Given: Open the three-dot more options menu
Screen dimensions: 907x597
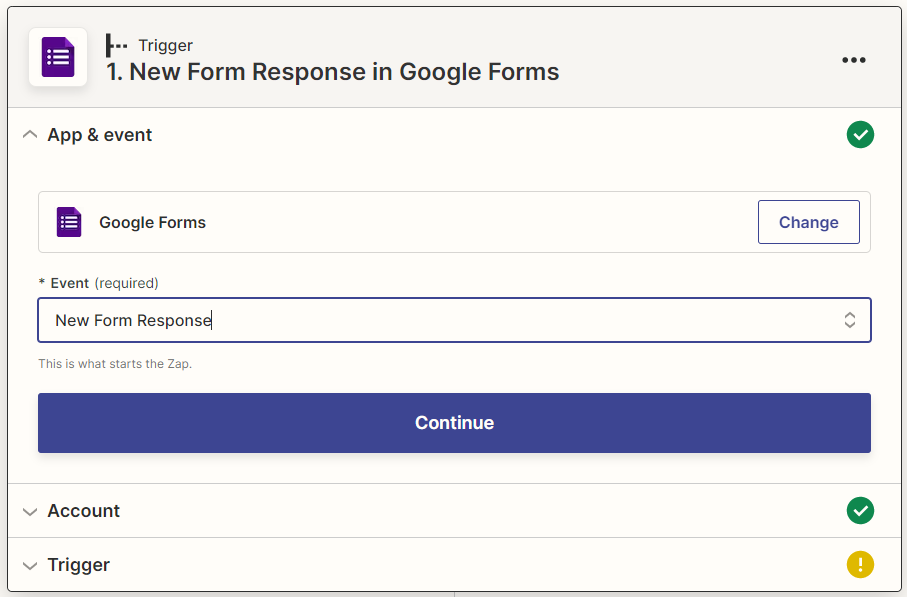Looking at the screenshot, I should pyautogui.click(x=854, y=60).
